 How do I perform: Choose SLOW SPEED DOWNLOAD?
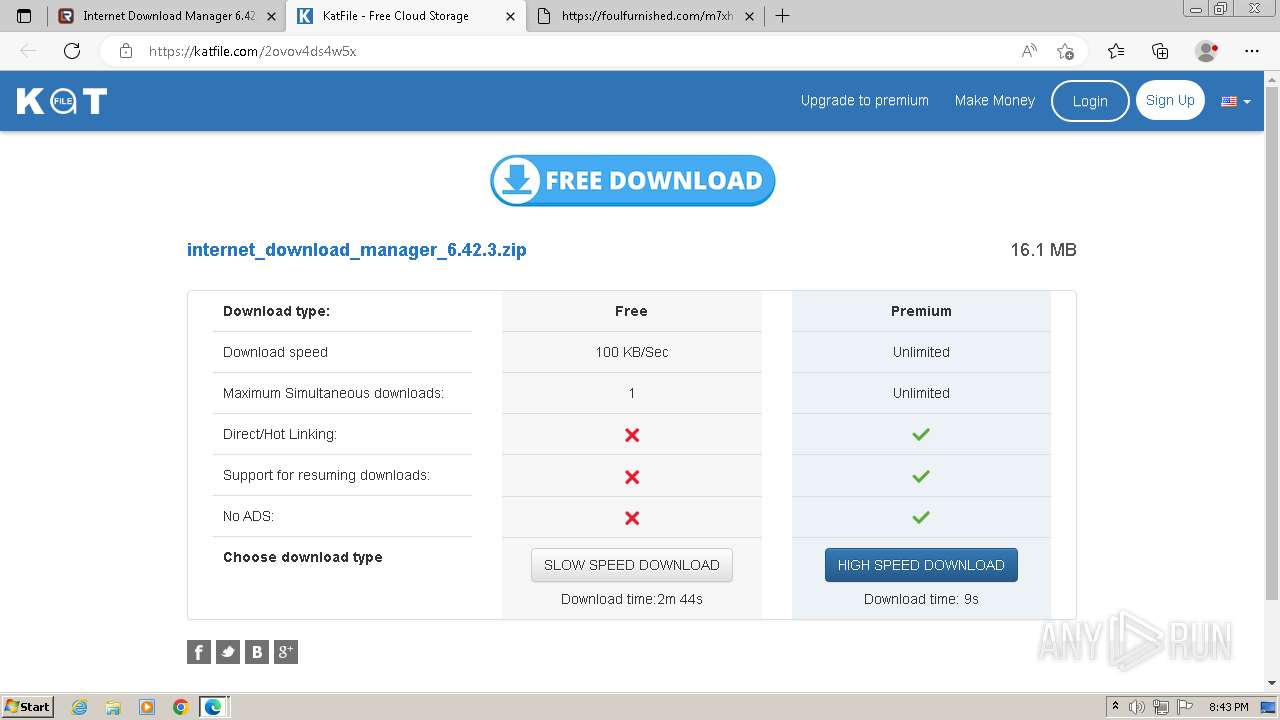click(x=632, y=565)
